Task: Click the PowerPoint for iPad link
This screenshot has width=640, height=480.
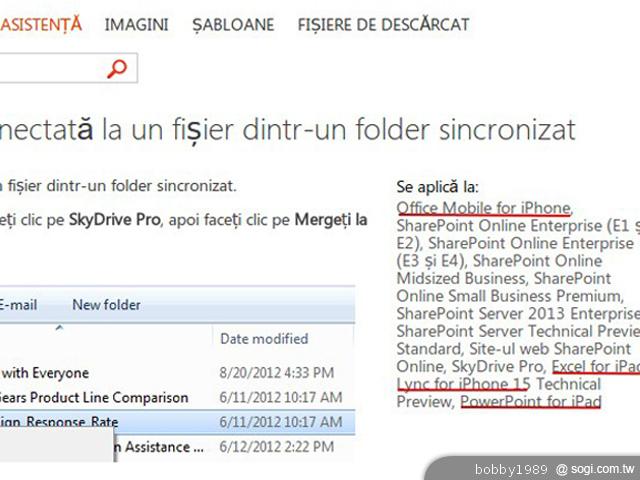Action: point(531,402)
